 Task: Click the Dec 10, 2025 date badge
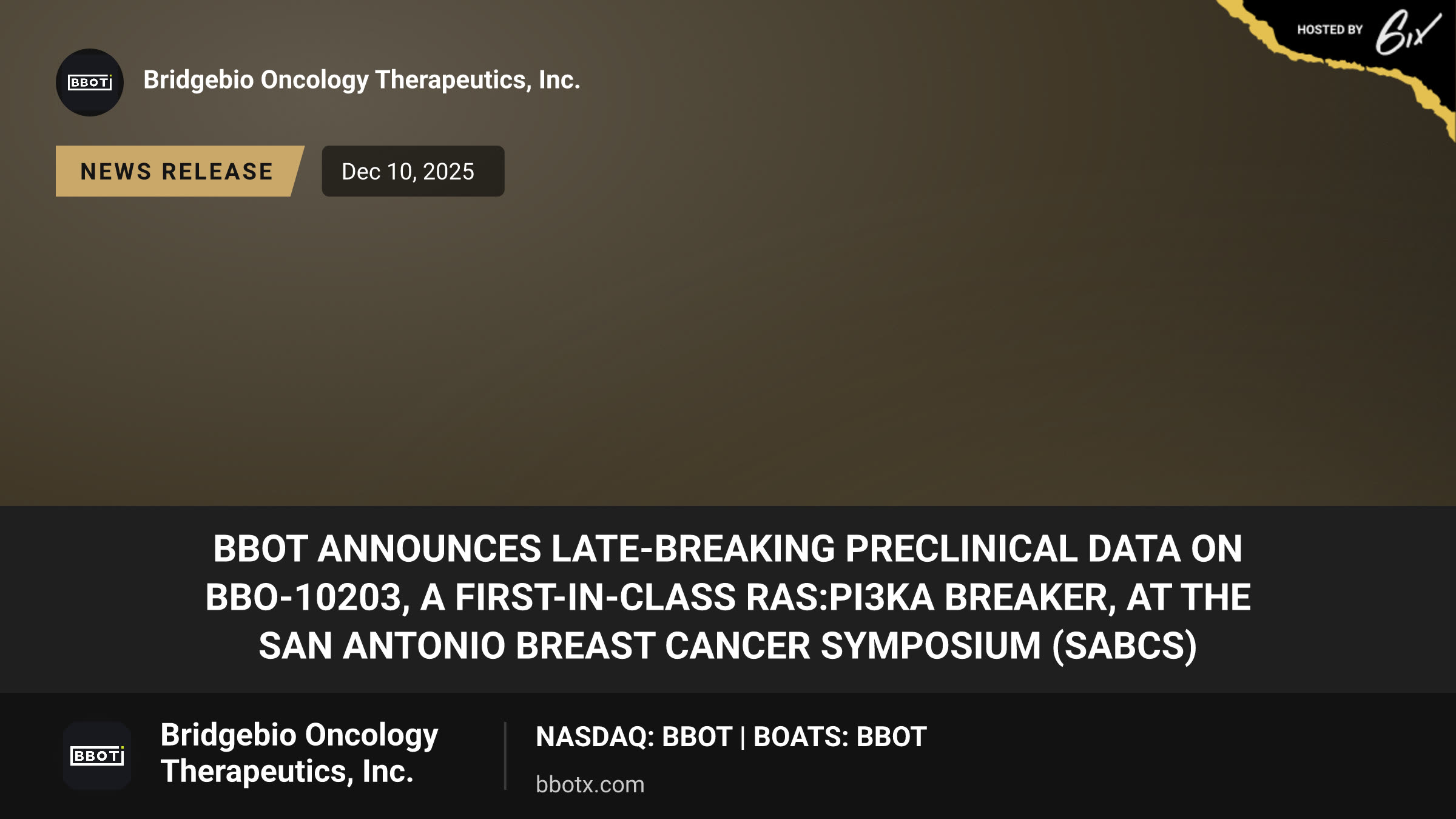413,171
